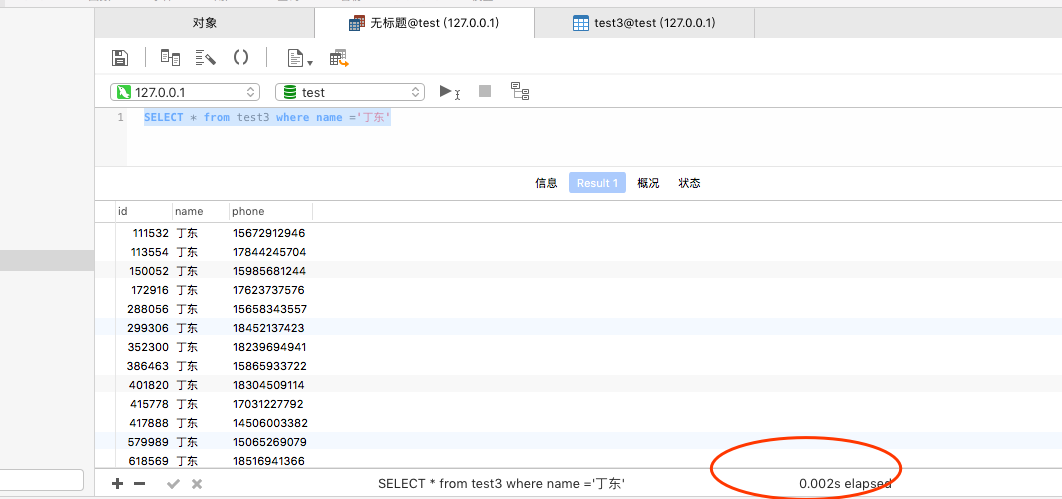Click the status bar SQL statement text
Viewport: 1062px width, 499px height.
tap(501, 483)
